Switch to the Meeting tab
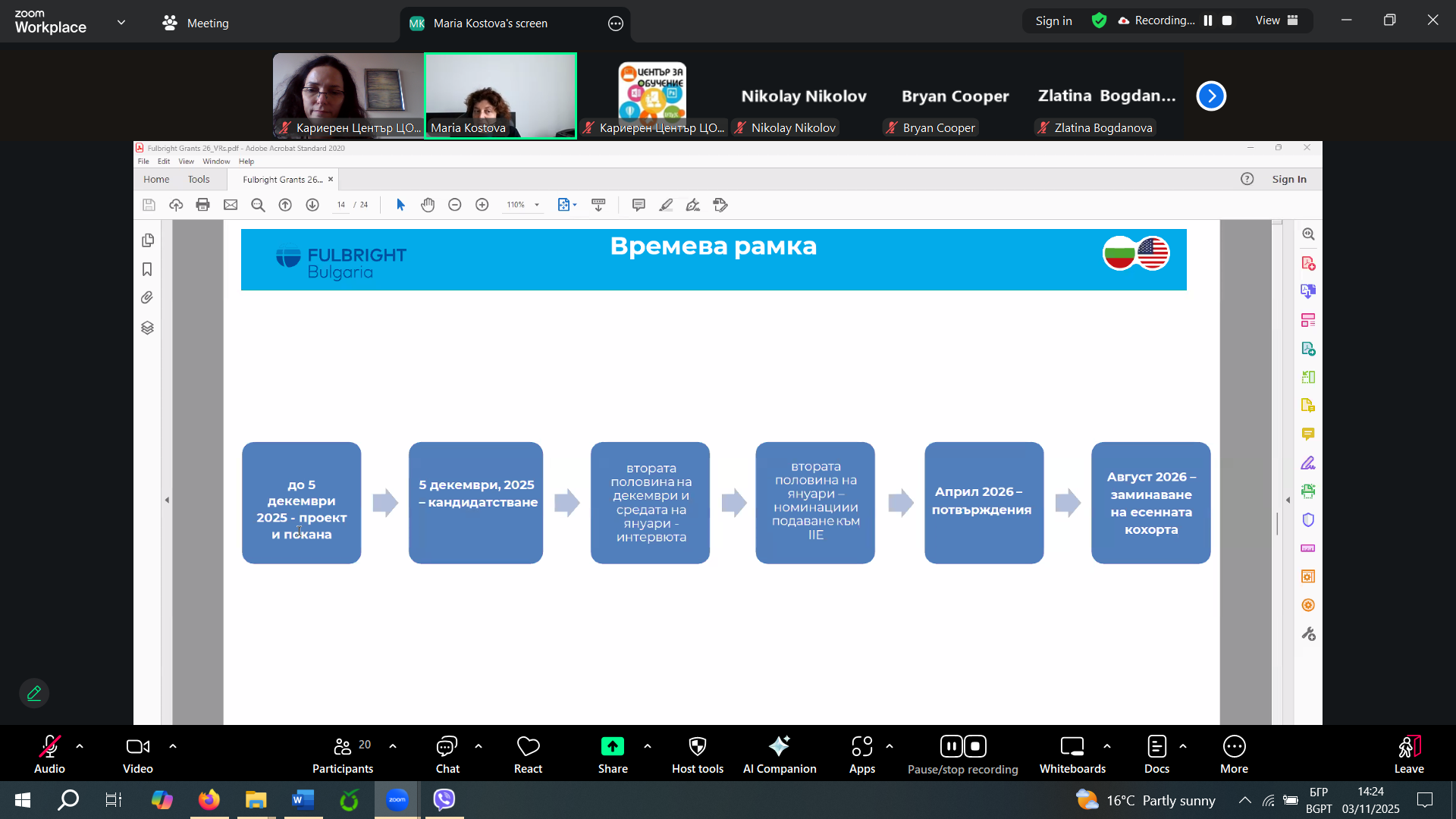The image size is (1456, 819). (196, 23)
